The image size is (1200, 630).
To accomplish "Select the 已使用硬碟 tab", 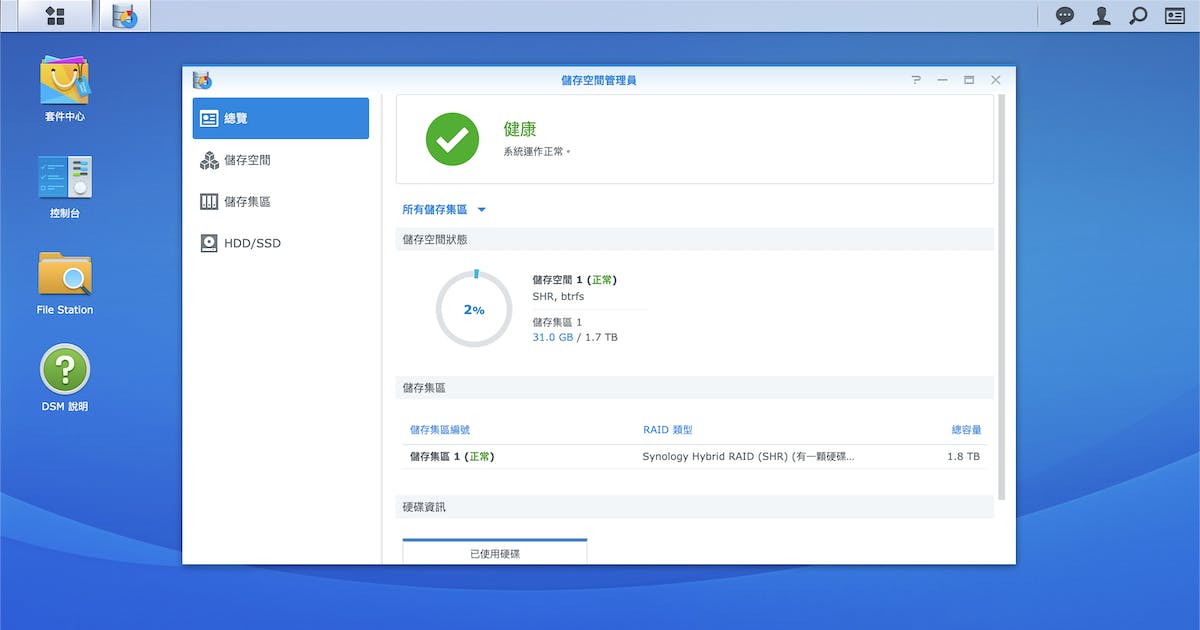I will [x=495, y=551].
